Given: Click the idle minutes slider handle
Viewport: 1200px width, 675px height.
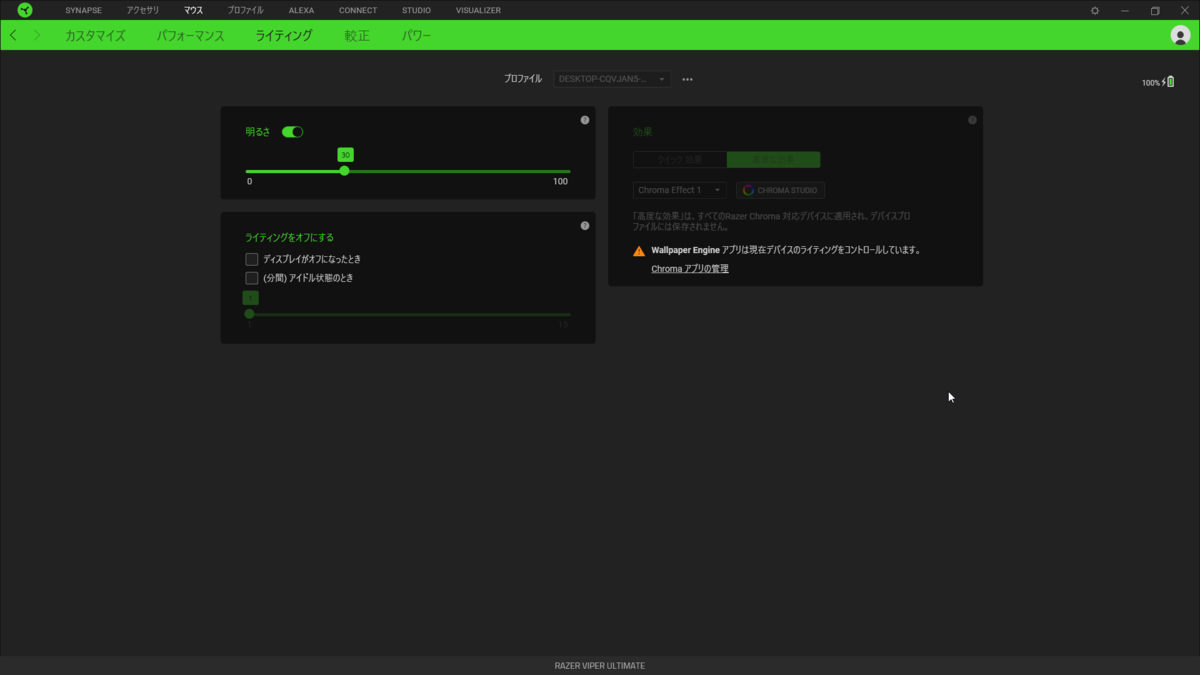Looking at the screenshot, I should tap(249, 314).
